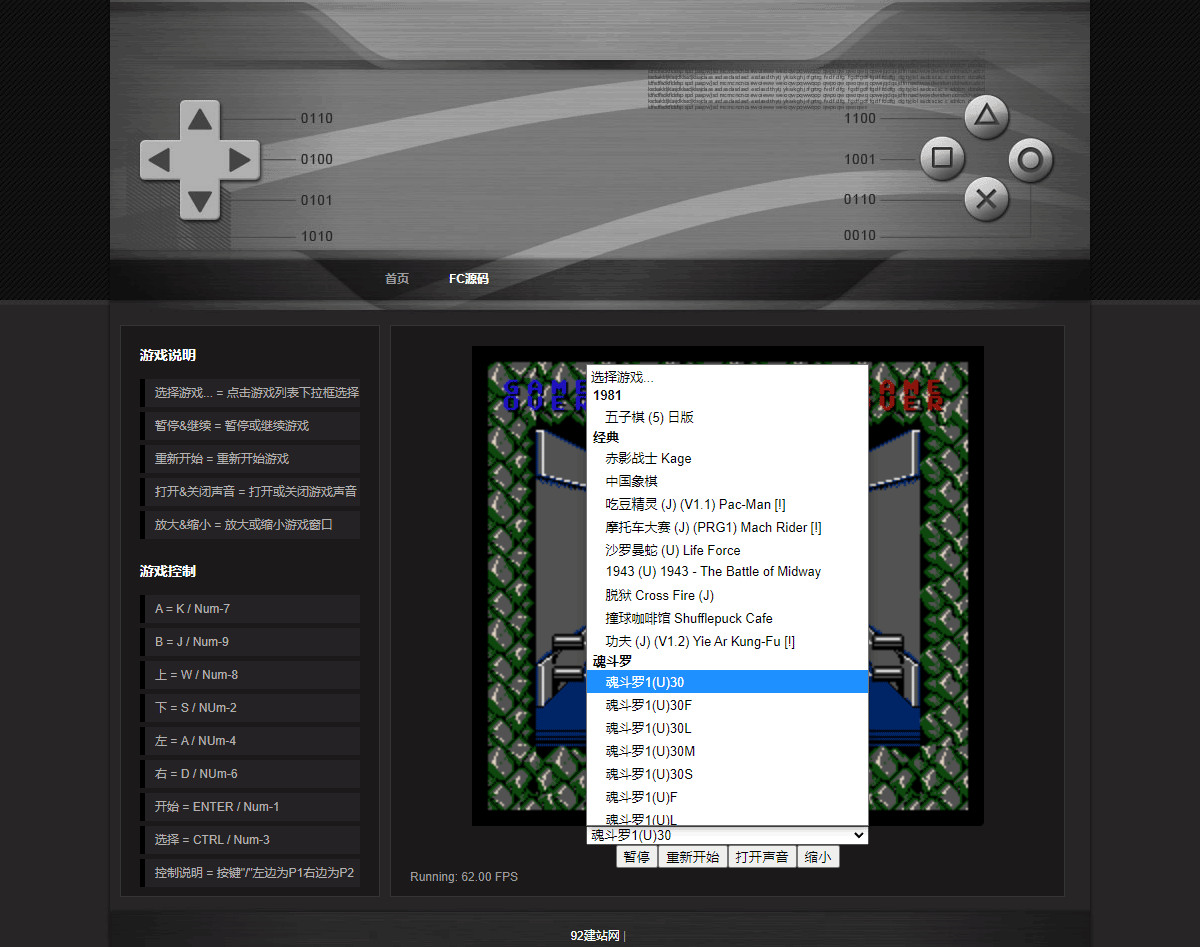The width and height of the screenshot is (1200, 947).
Task: Choose 魂斗罗1(U)30S option
Action: (x=727, y=774)
